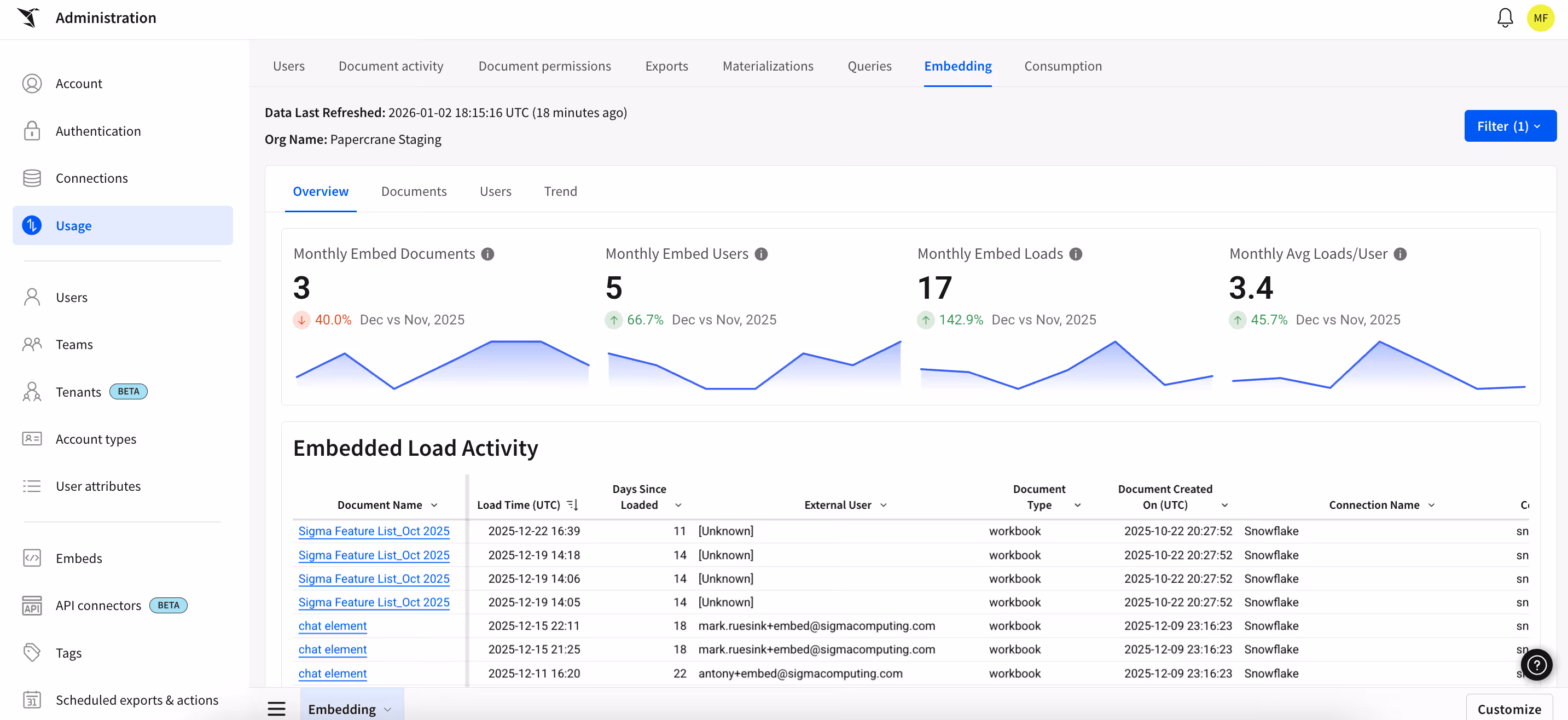
Task: Expand the Filter (1) dropdown
Action: point(1509,126)
